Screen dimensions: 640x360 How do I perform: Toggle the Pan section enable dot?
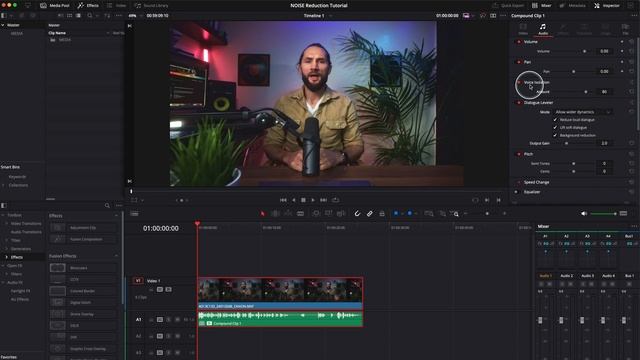(519, 62)
